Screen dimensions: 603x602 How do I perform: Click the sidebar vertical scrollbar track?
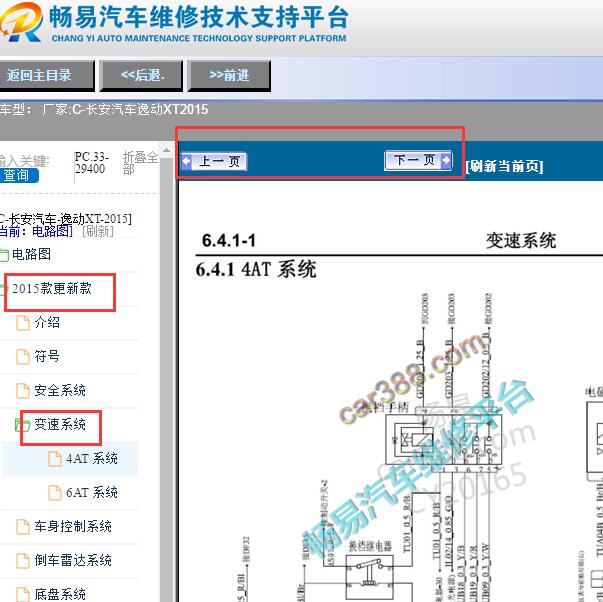click(166, 379)
